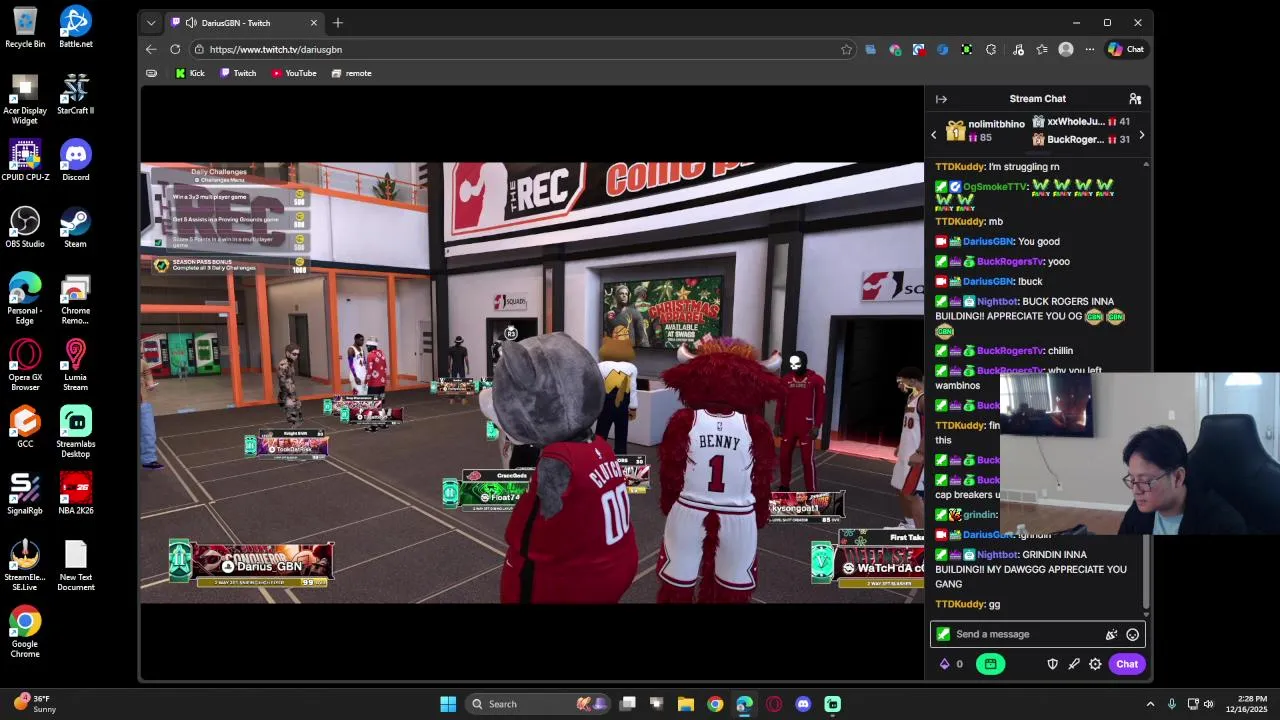Open Steam desktop shortcut
The width and height of the screenshot is (1280, 720).
[x=75, y=228]
